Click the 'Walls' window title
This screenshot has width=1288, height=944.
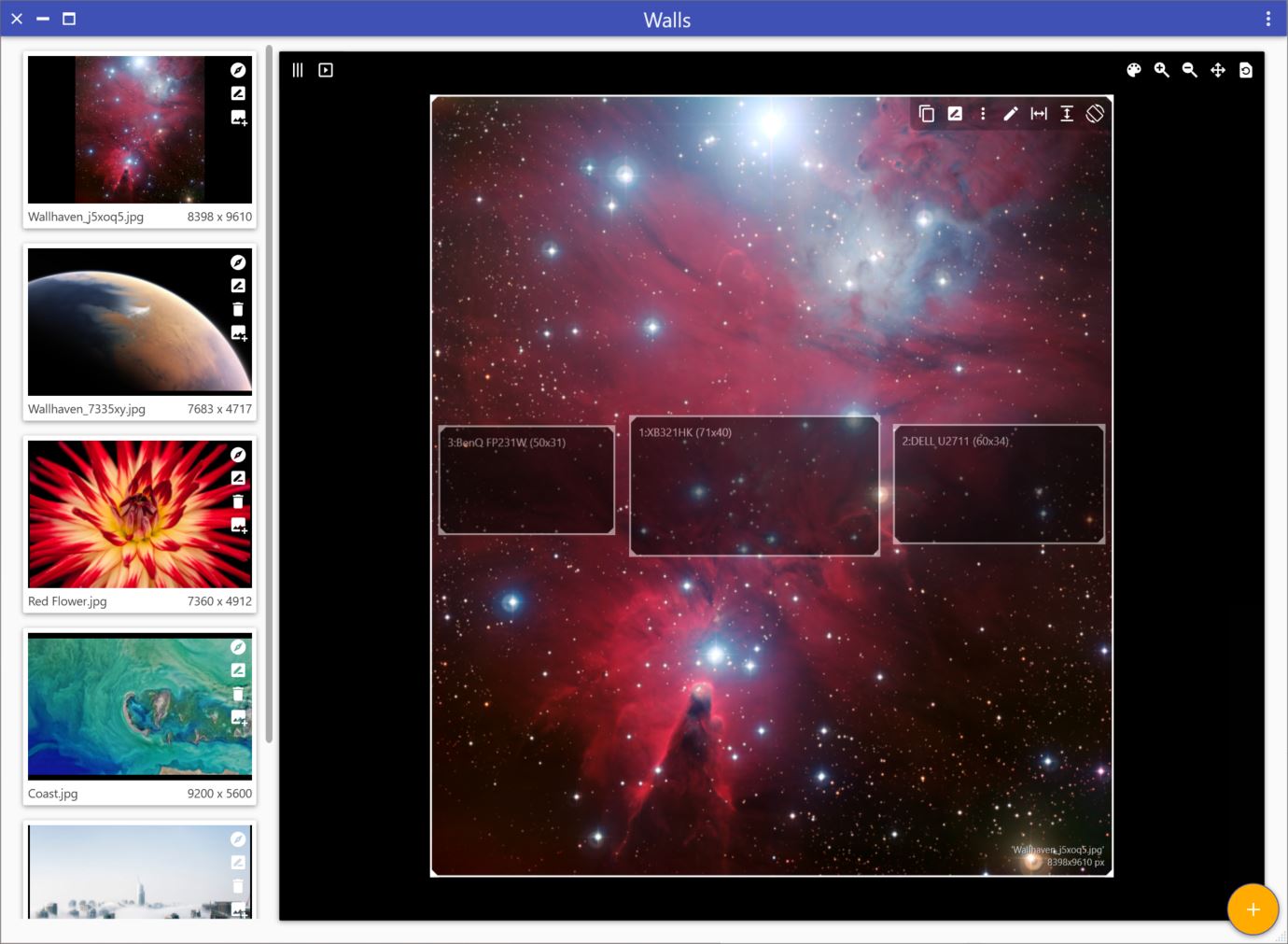coord(667,20)
